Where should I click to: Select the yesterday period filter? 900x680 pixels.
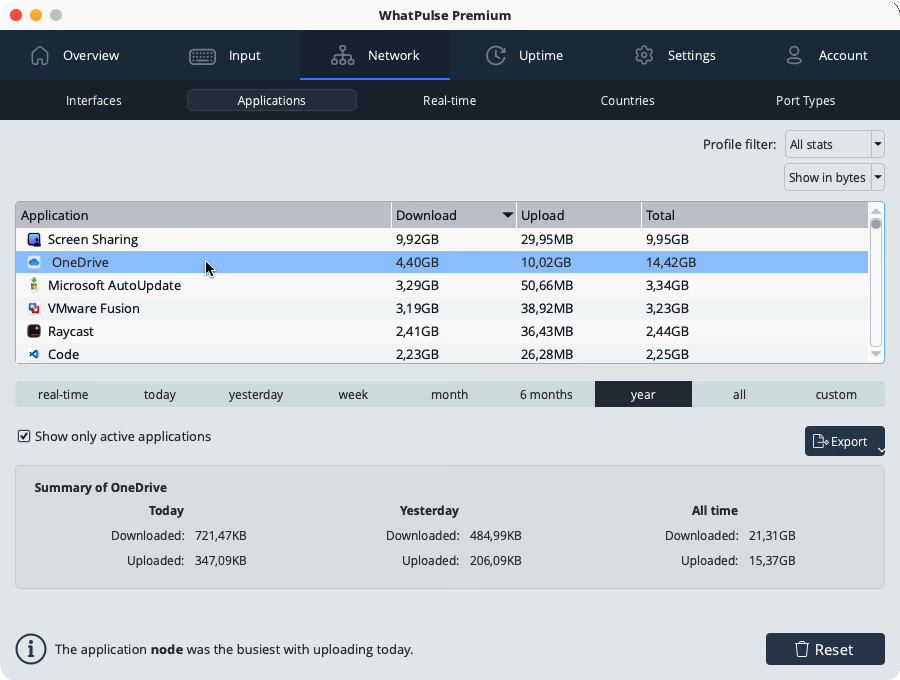point(256,394)
